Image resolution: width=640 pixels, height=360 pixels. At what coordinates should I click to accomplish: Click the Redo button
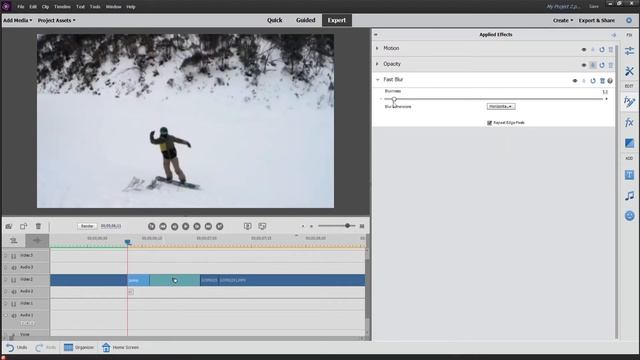46,347
